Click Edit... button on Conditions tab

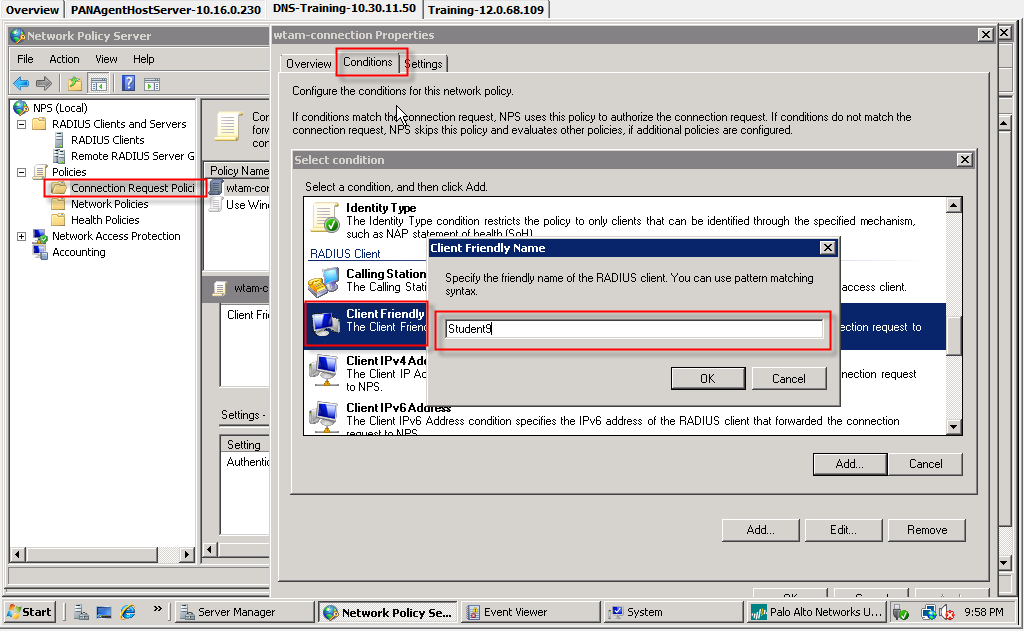click(843, 530)
